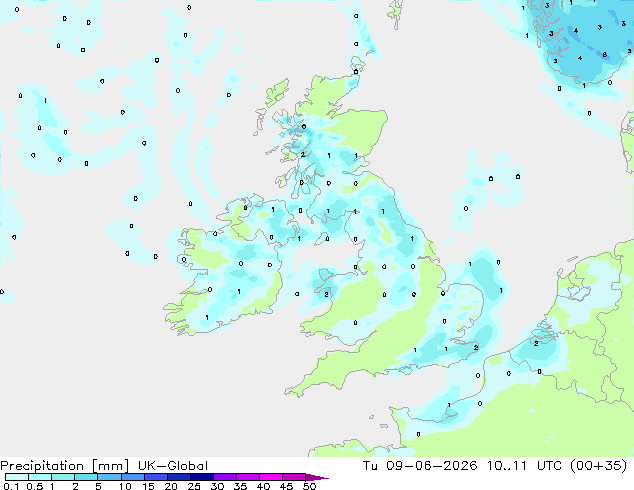Click the 25–30 mm navy legend swatch
Viewport: 634px width, 490px height.
point(202,477)
